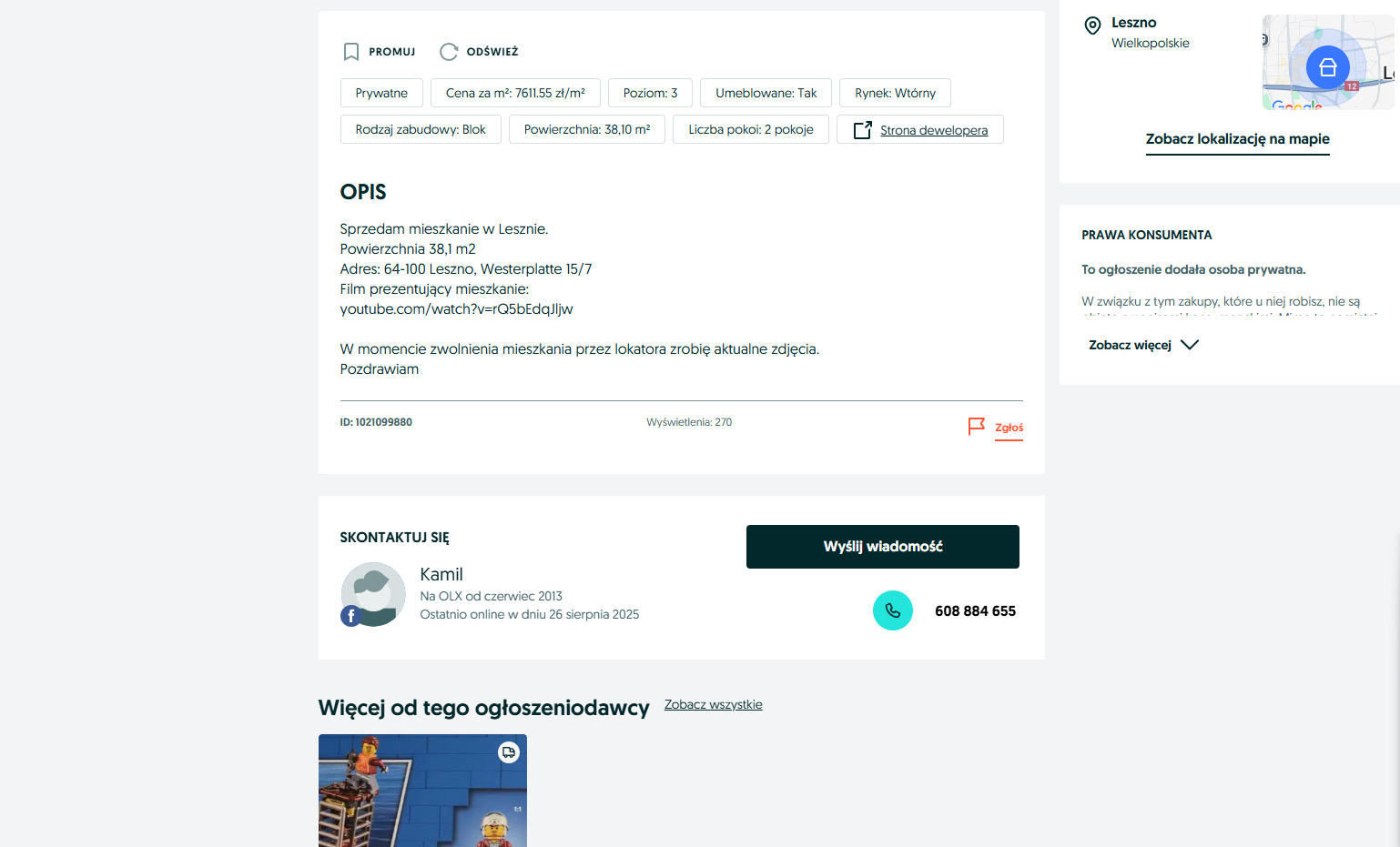Click the blue map marker on minimap

[x=1327, y=67]
